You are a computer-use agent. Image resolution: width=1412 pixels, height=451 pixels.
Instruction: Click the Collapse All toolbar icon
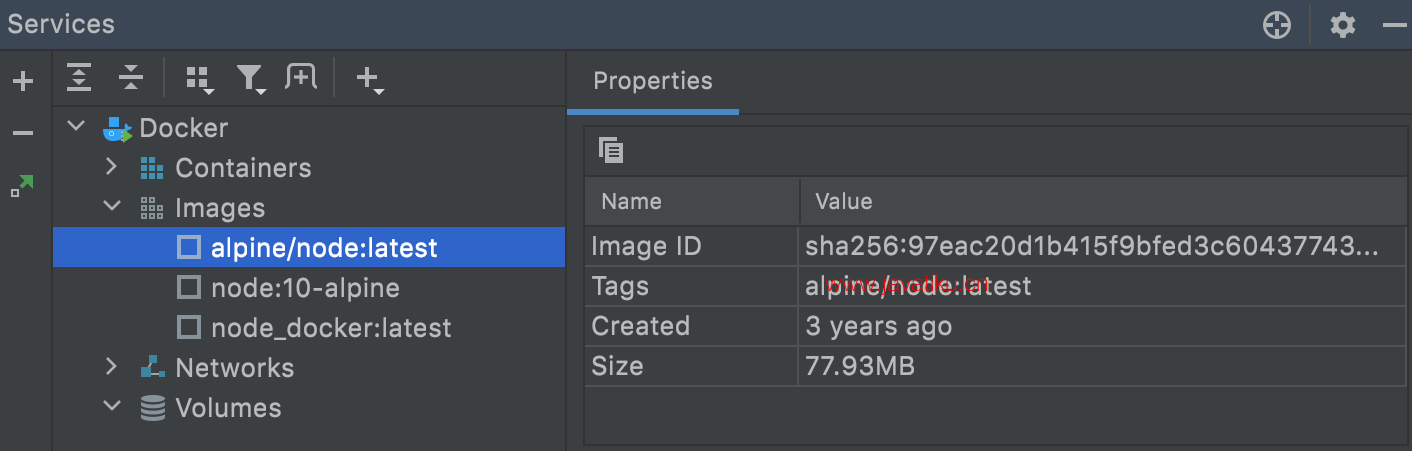pyautogui.click(x=131, y=77)
